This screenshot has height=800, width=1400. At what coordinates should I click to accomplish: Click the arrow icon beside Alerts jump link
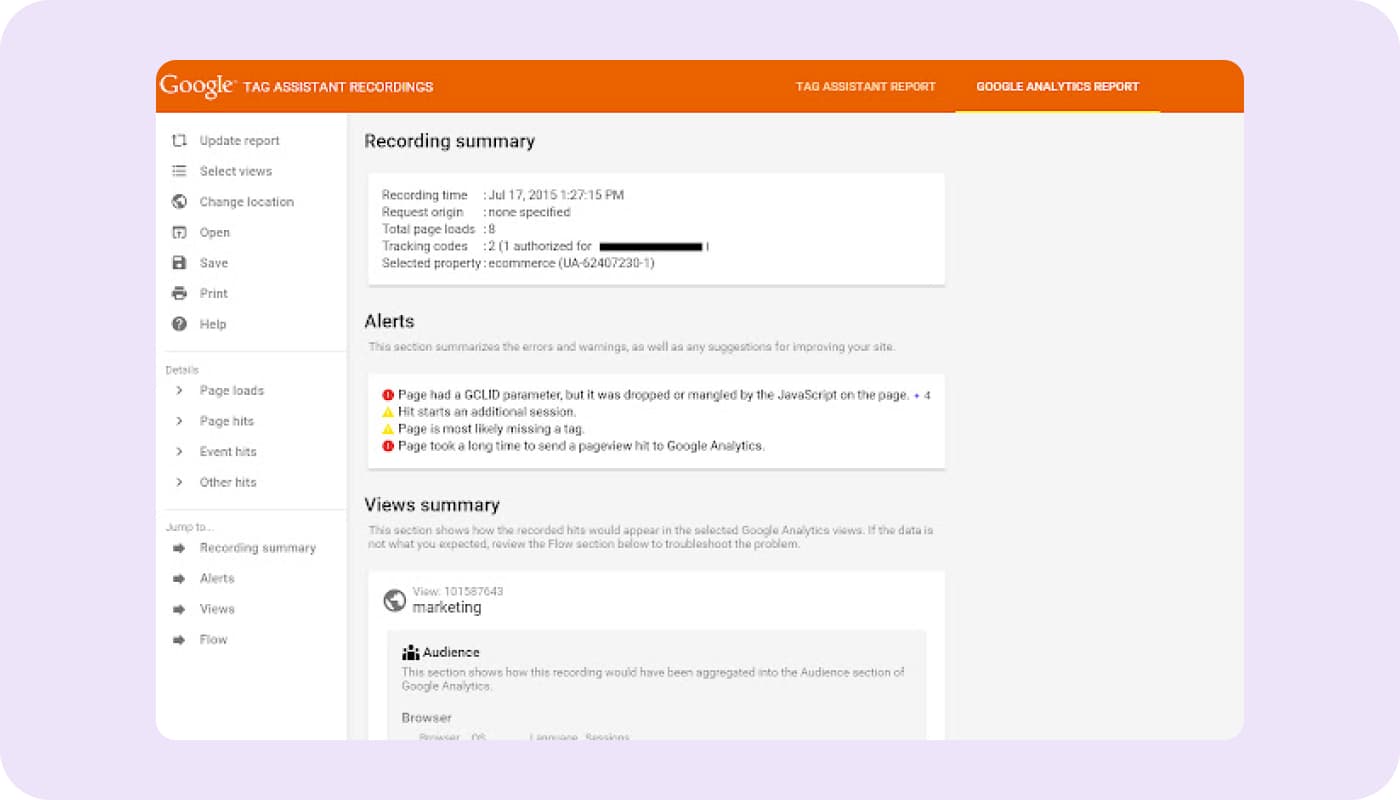[179, 579]
